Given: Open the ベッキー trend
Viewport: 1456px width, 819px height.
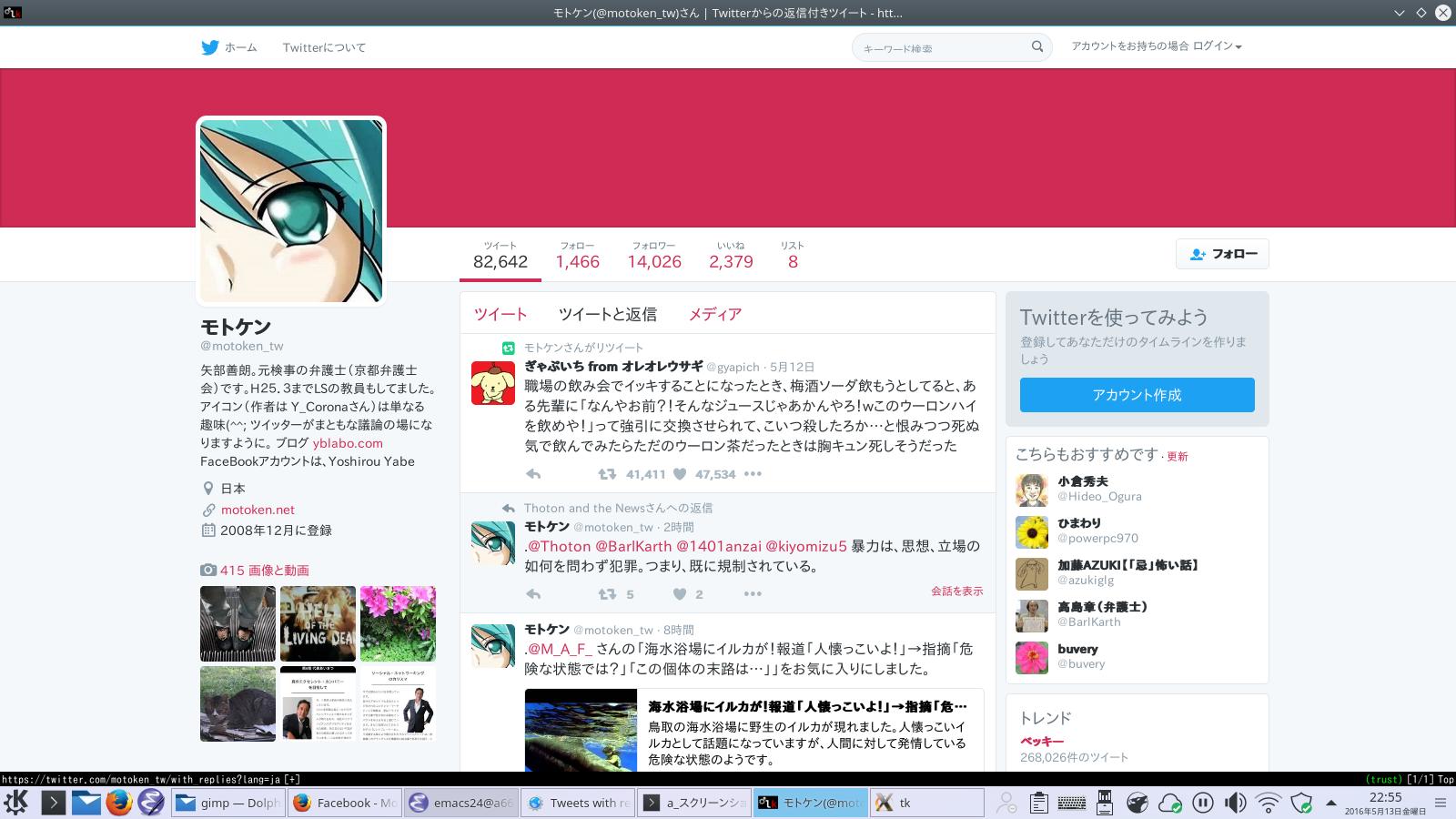Looking at the screenshot, I should 1042,742.
